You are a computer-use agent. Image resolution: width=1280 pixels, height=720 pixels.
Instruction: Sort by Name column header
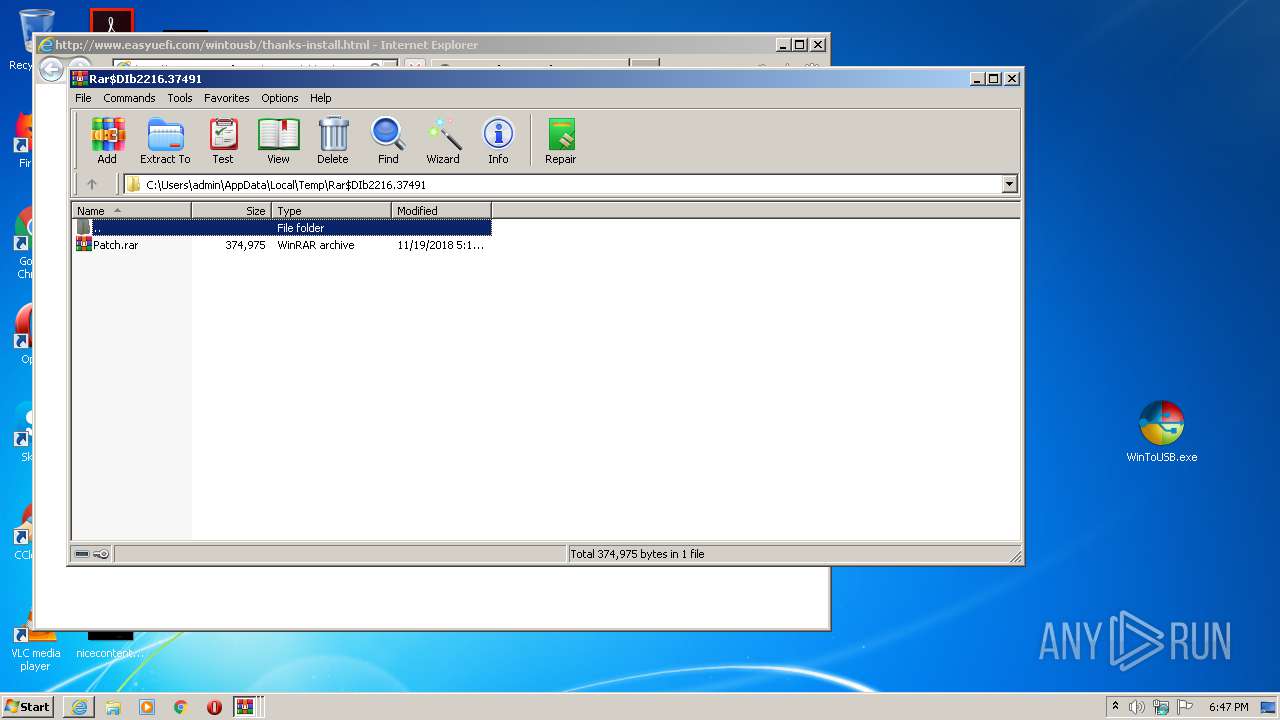tap(131, 210)
